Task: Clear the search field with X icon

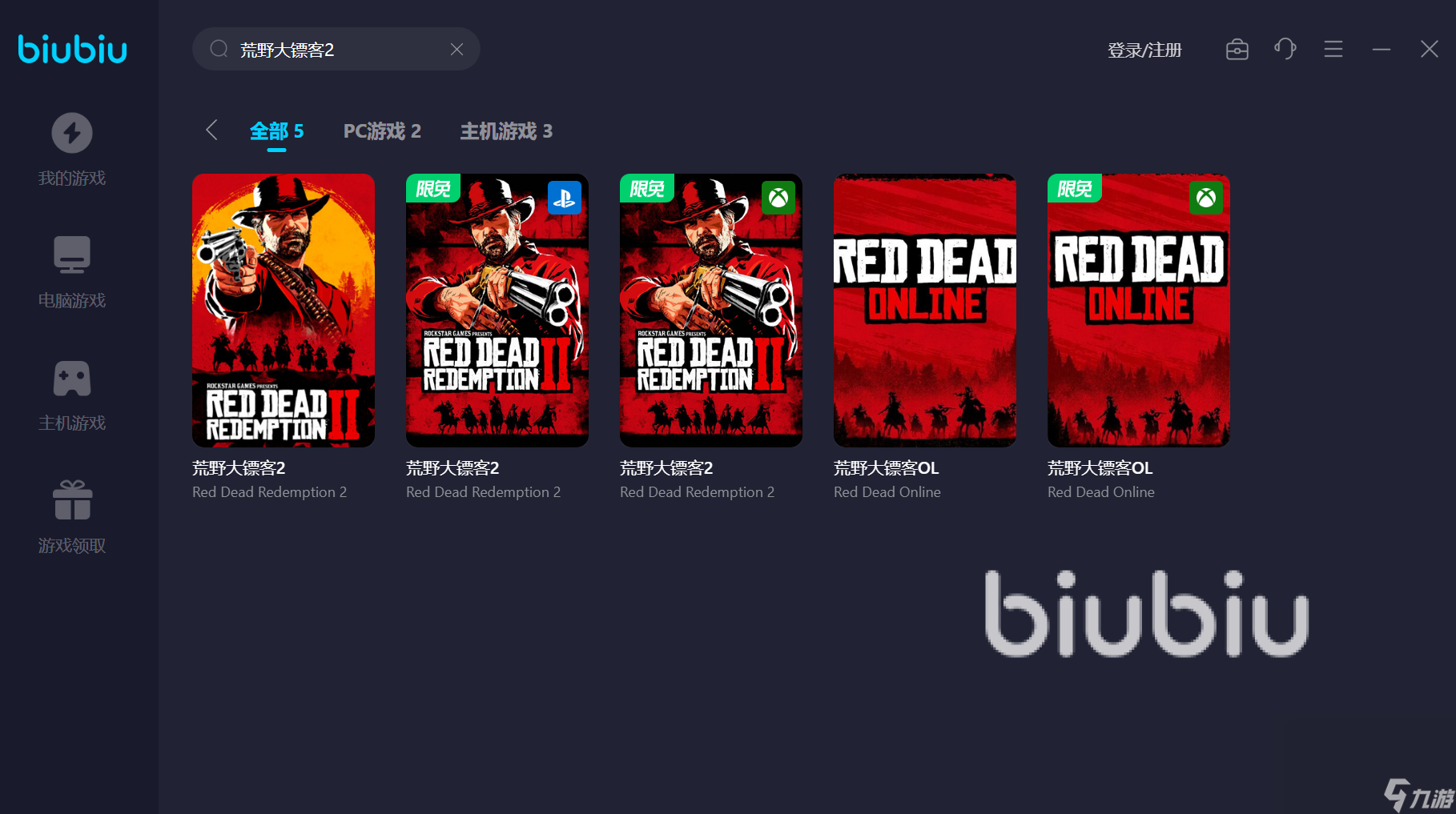Action: point(457,49)
